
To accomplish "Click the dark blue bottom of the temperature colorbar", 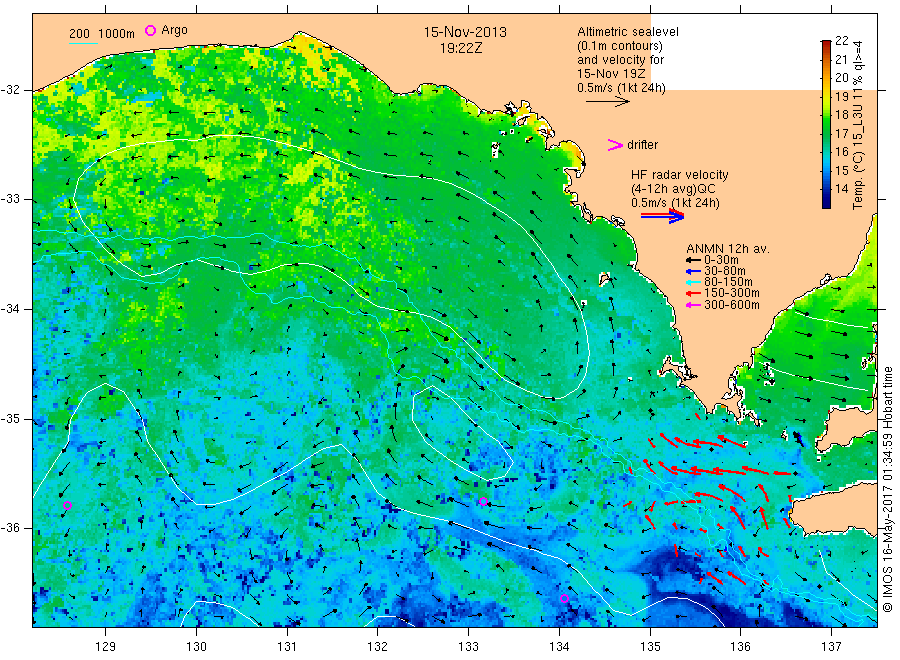I will coord(826,203).
